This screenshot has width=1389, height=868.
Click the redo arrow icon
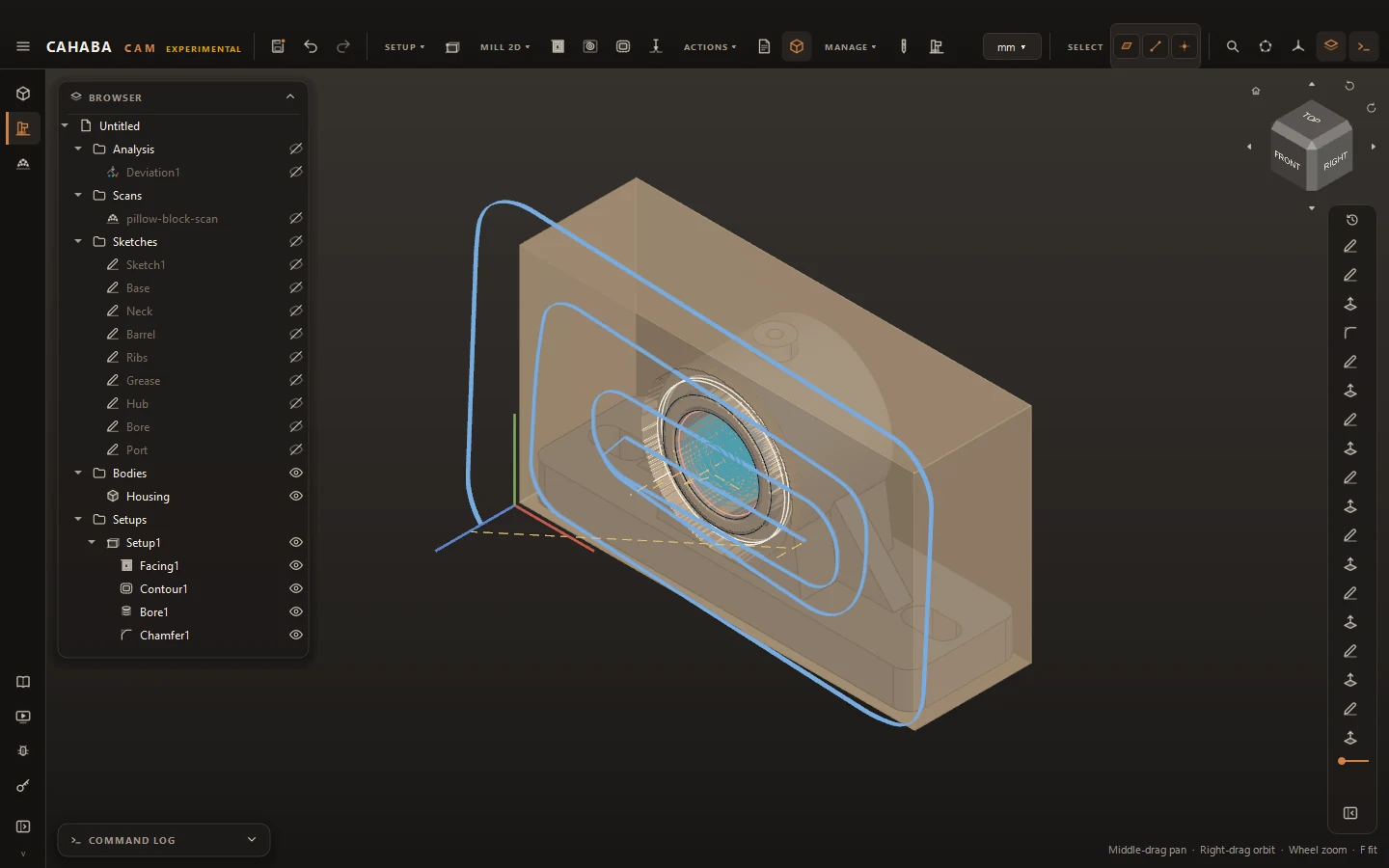click(x=343, y=46)
